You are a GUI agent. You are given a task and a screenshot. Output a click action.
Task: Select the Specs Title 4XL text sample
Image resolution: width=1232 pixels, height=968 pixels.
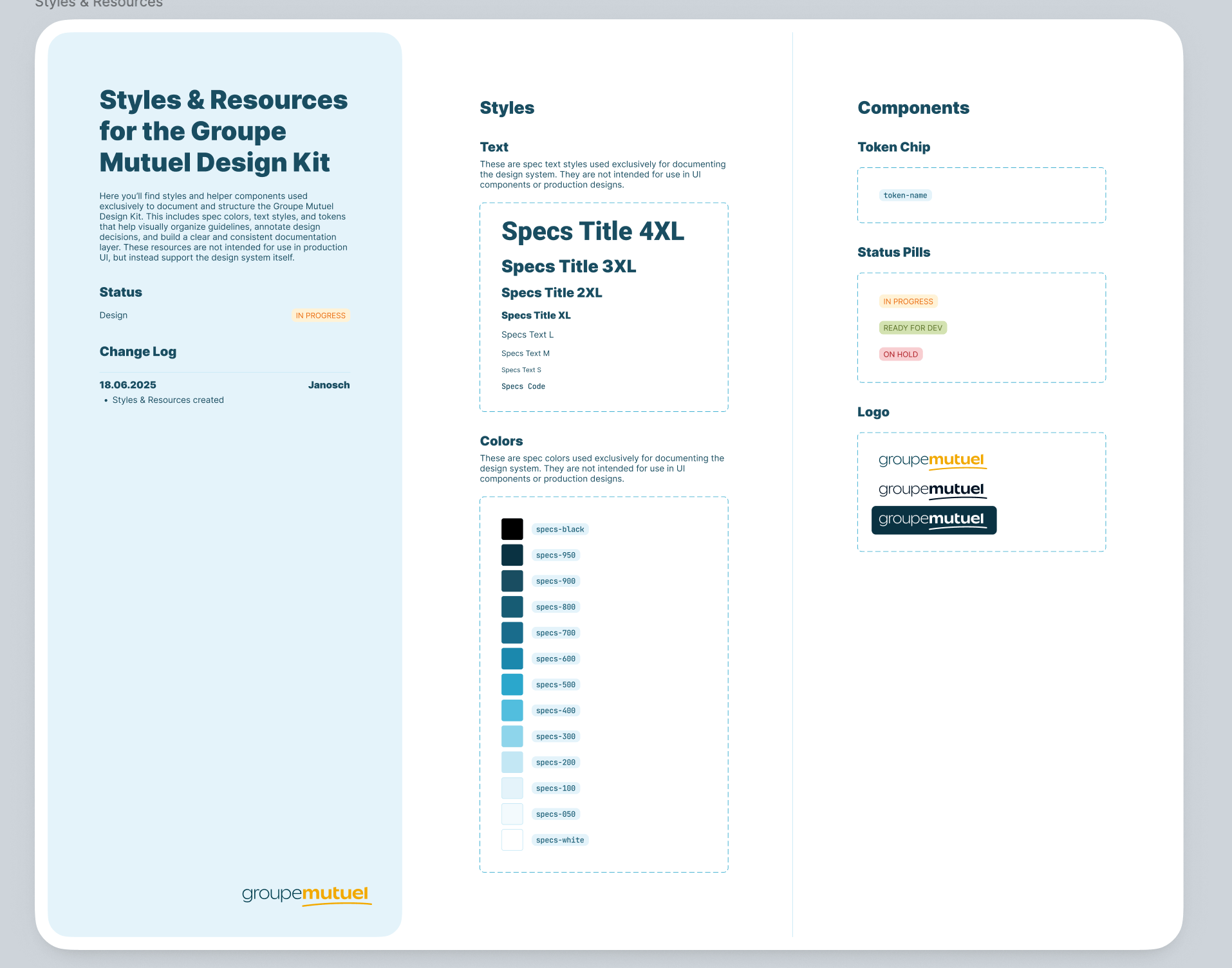tap(592, 232)
